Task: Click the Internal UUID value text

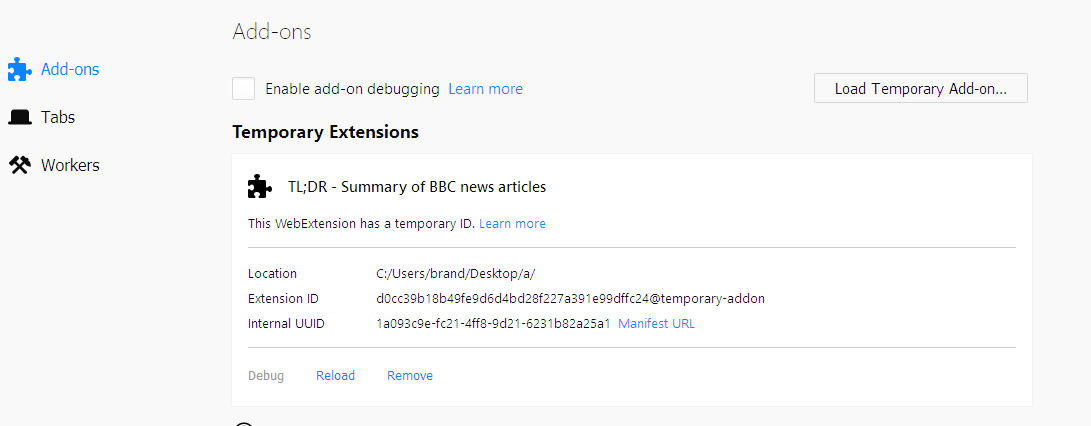Action: (x=493, y=324)
